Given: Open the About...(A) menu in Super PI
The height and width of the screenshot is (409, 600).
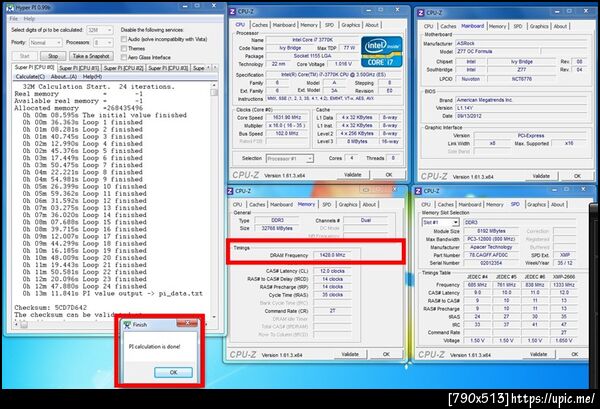Looking at the screenshot, I should (x=64, y=77).
